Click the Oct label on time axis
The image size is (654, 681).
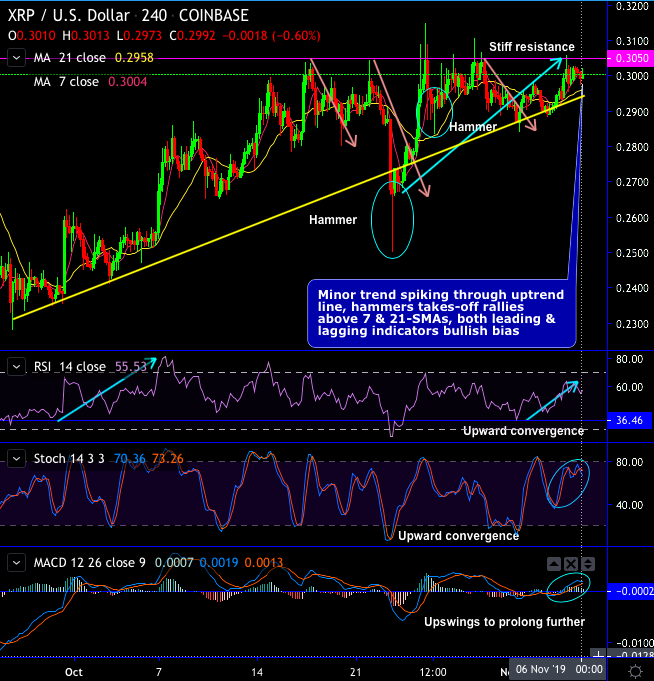tap(74, 672)
